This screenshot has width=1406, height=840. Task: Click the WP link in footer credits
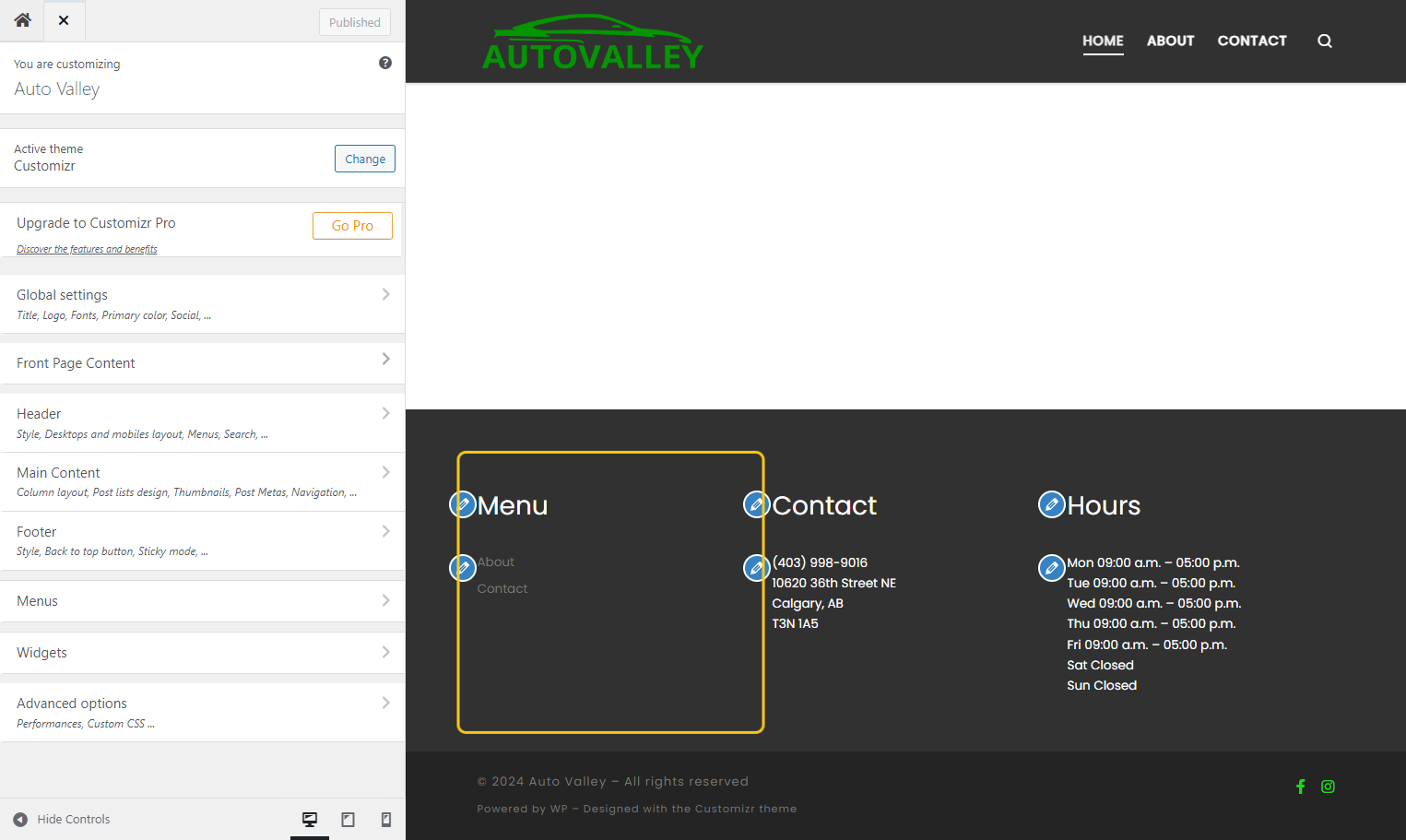[x=559, y=809]
